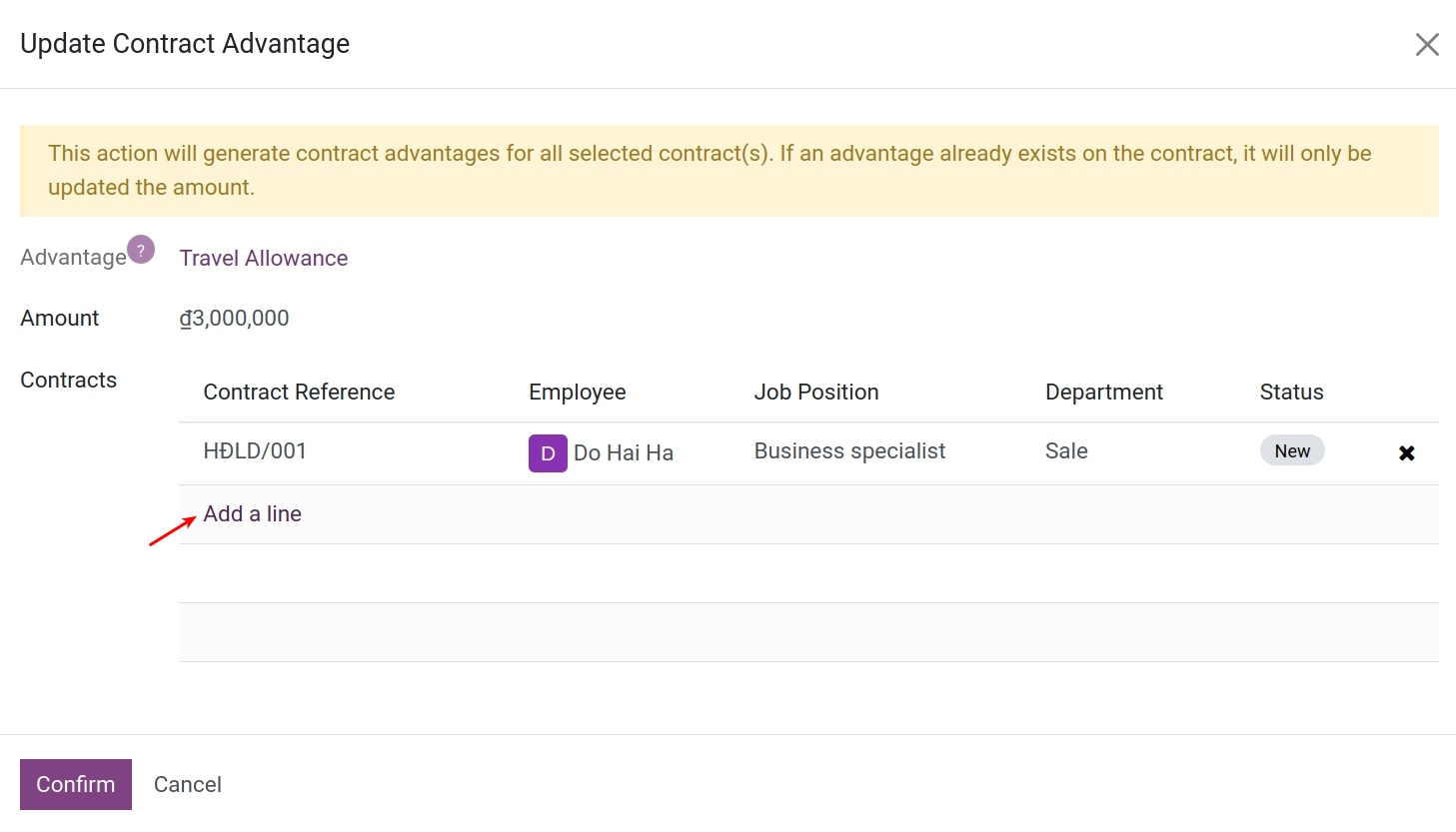Screen dimensions: 1456x832
Task: Click the Sale department cell
Action: pyautogui.click(x=1065, y=450)
